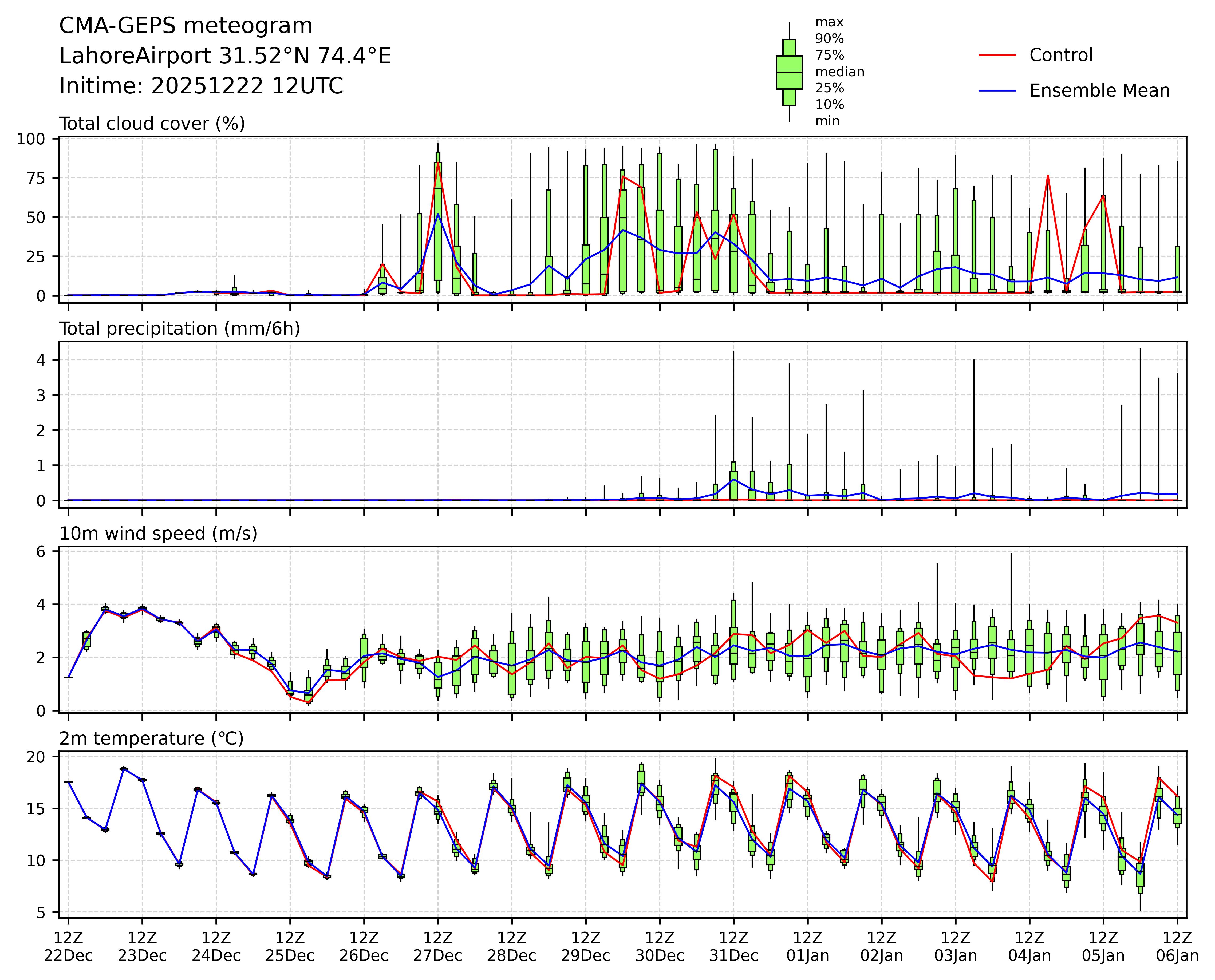Click the 12Z 31Dec axis label
Viewport: 1215px width, 980px height.
point(733,947)
